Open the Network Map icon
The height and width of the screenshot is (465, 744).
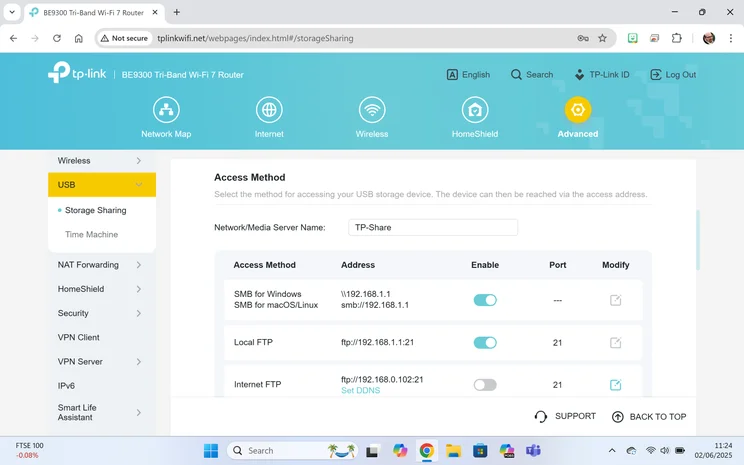click(166, 110)
